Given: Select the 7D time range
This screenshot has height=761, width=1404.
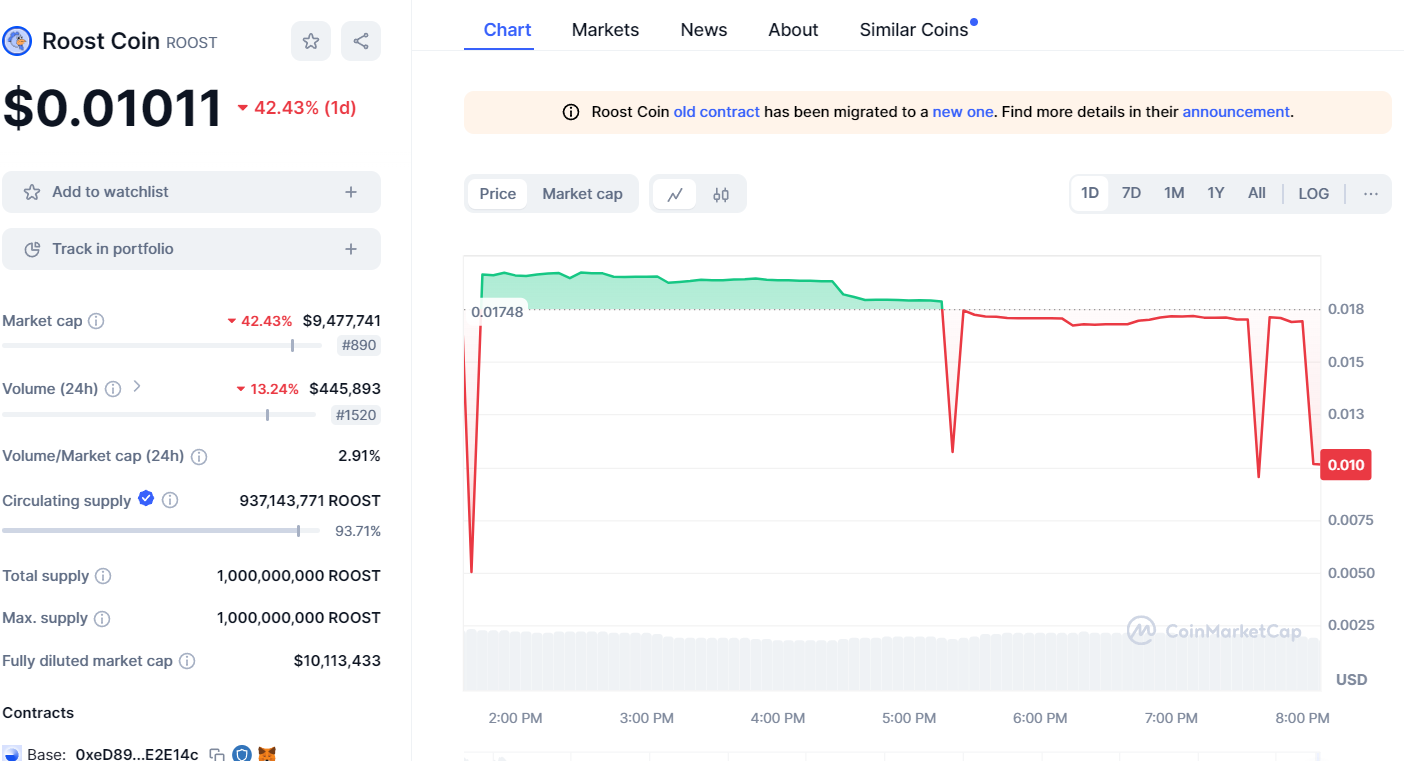Looking at the screenshot, I should [1131, 193].
